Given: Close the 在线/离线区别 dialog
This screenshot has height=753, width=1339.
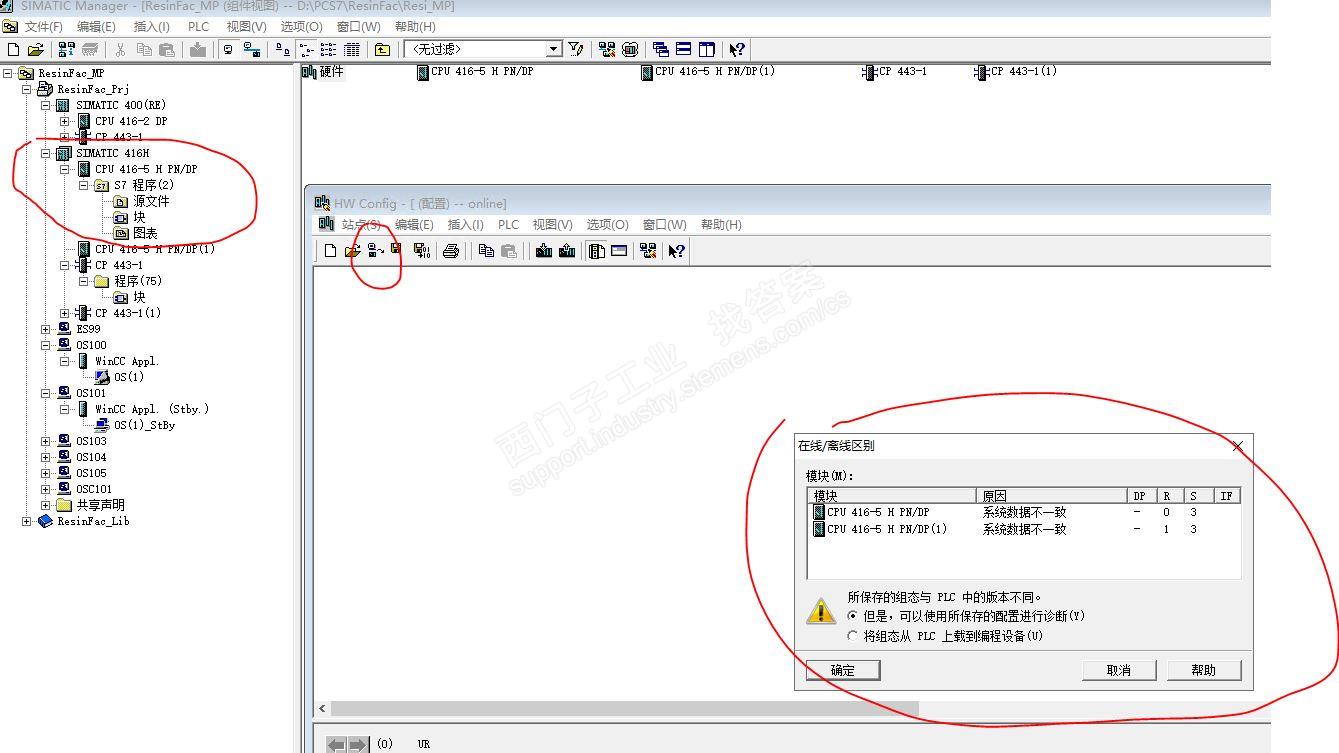Looking at the screenshot, I should (x=1238, y=446).
